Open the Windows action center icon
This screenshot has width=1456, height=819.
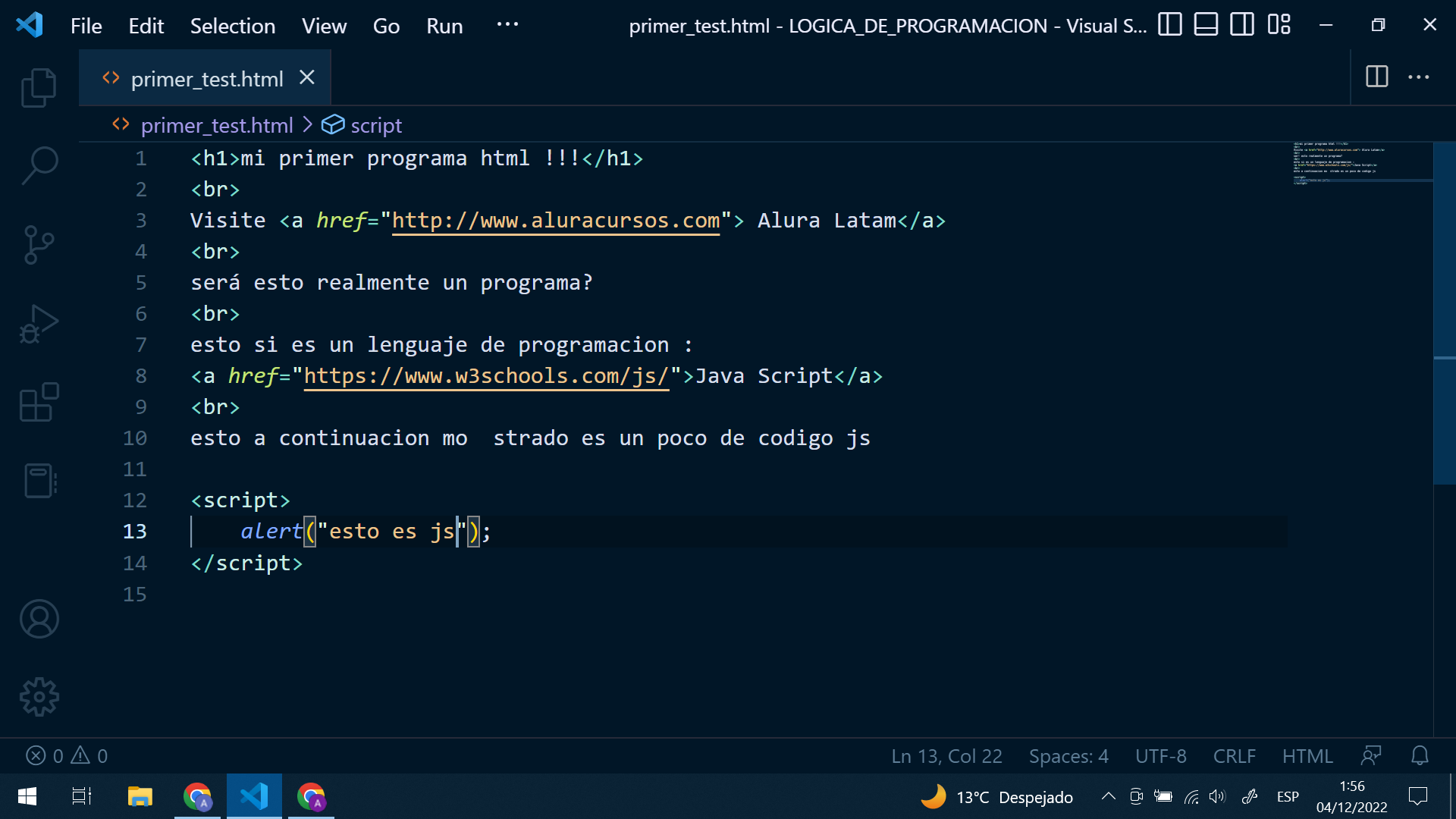pyautogui.click(x=1417, y=796)
